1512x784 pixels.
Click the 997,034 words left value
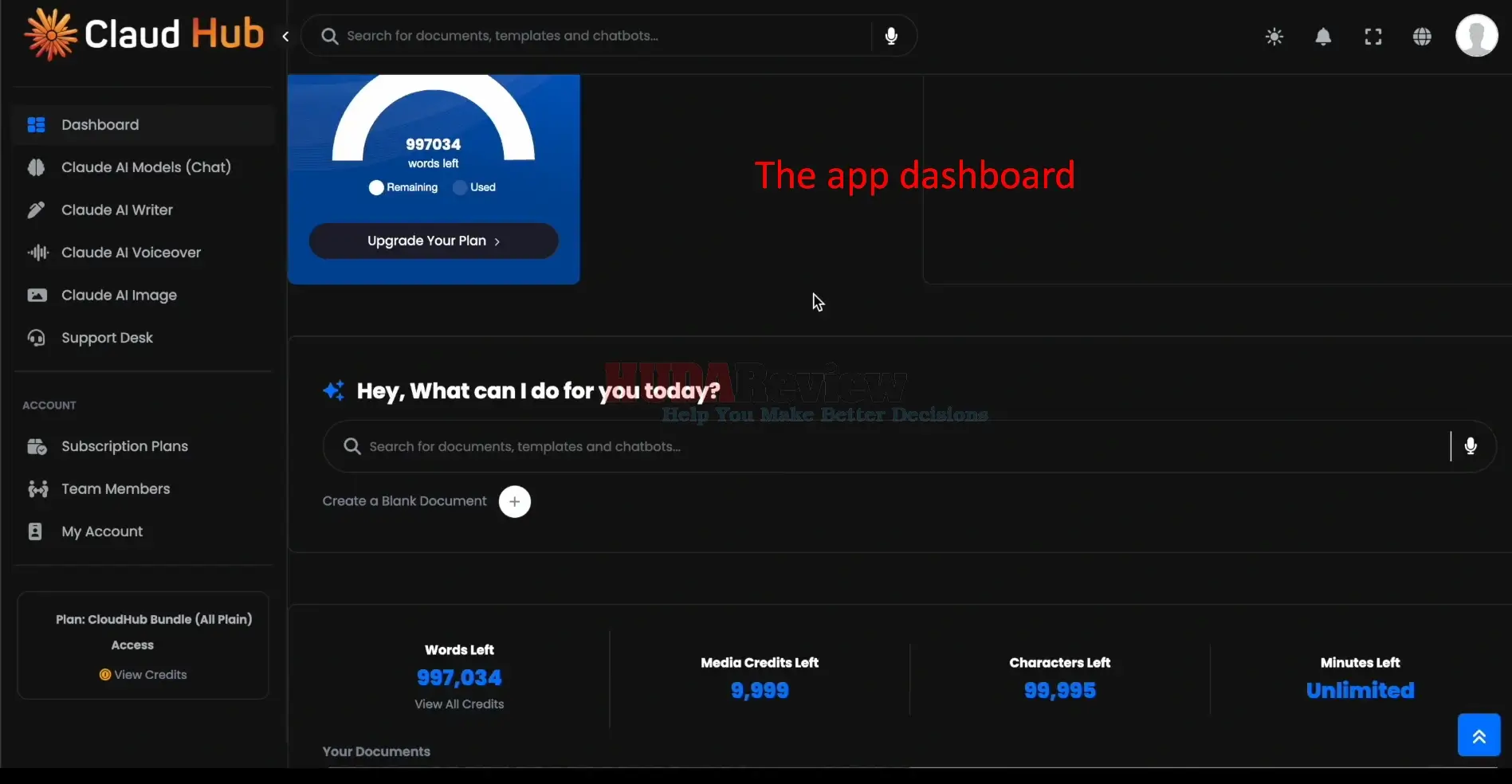(459, 677)
